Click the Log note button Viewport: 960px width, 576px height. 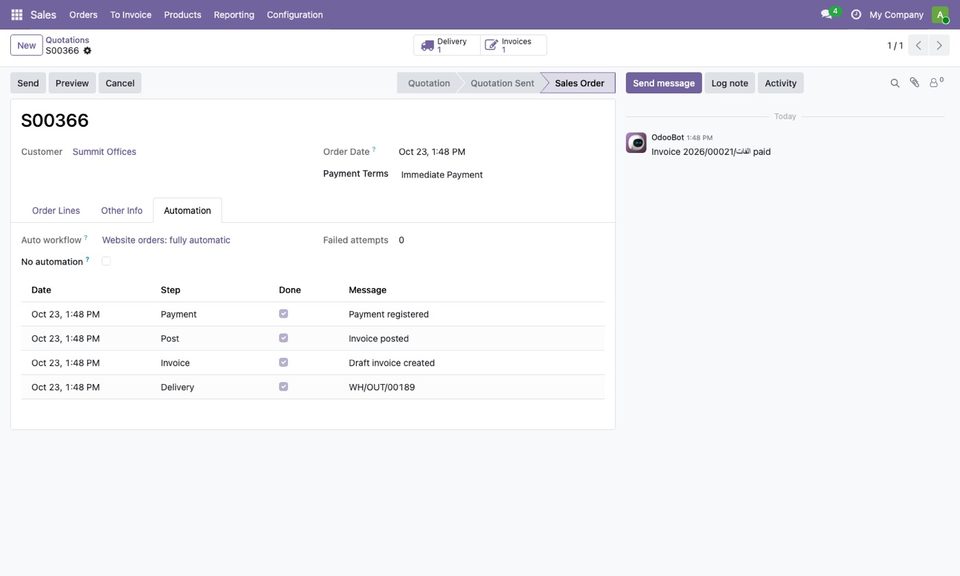(730, 83)
